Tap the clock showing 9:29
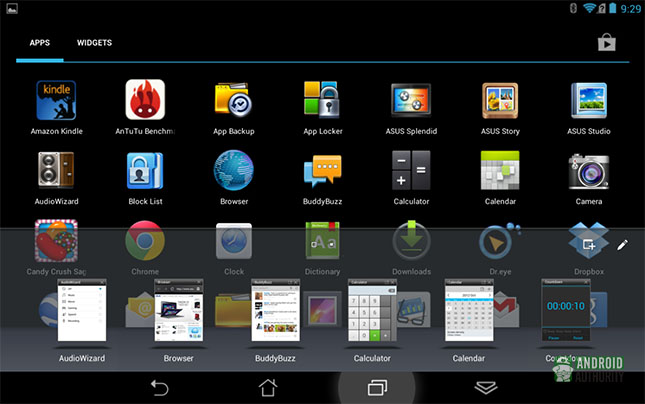This screenshot has width=645, height=404. pyautogui.click(x=630, y=9)
